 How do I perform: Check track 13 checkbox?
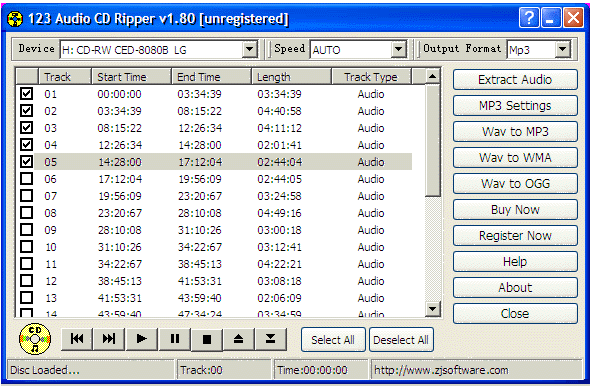tap(26, 298)
